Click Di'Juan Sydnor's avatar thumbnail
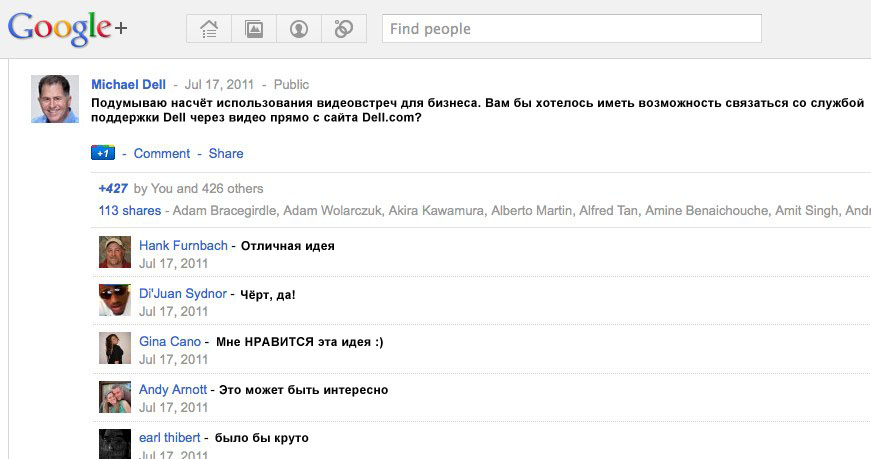The width and height of the screenshot is (871, 459). click(x=115, y=300)
